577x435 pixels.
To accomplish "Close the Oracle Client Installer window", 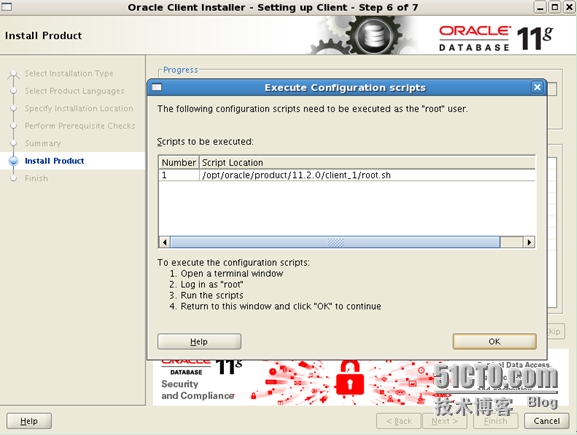I will coord(569,7).
